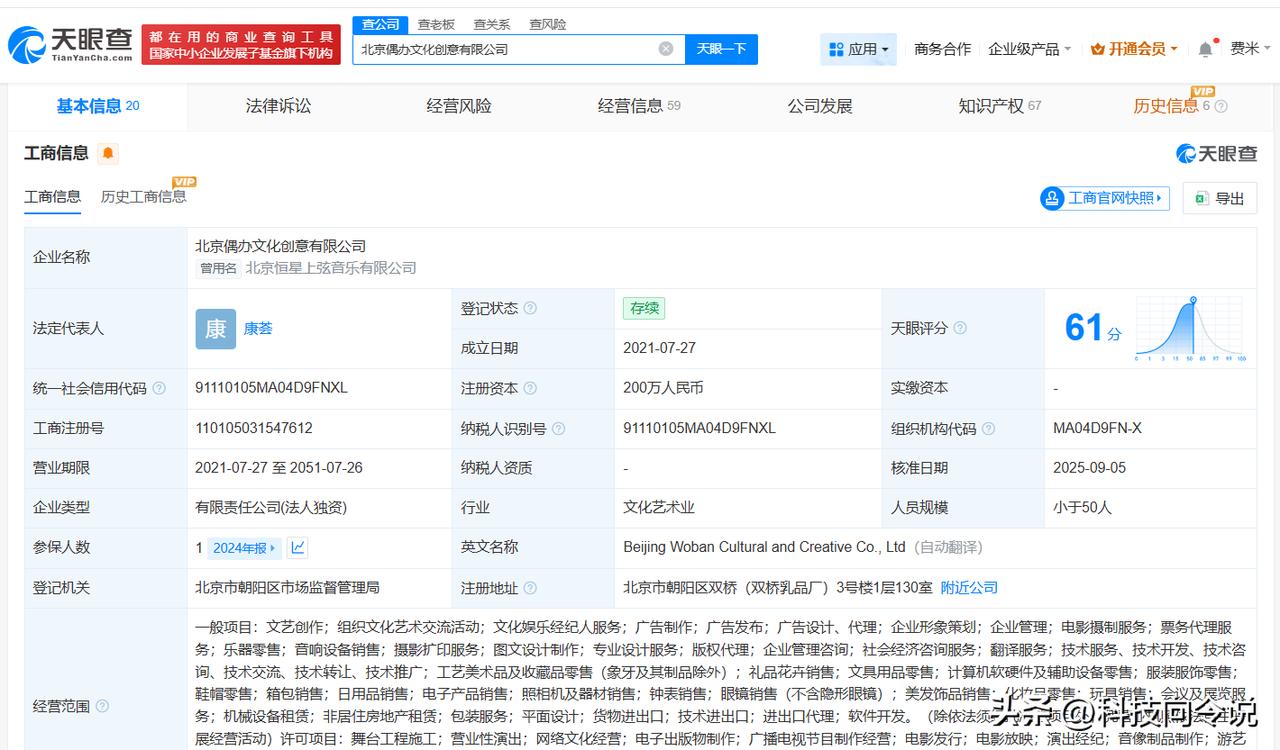
Task: Click the English name Beijing Woban Cultural and Creative
Action: [x=765, y=547]
